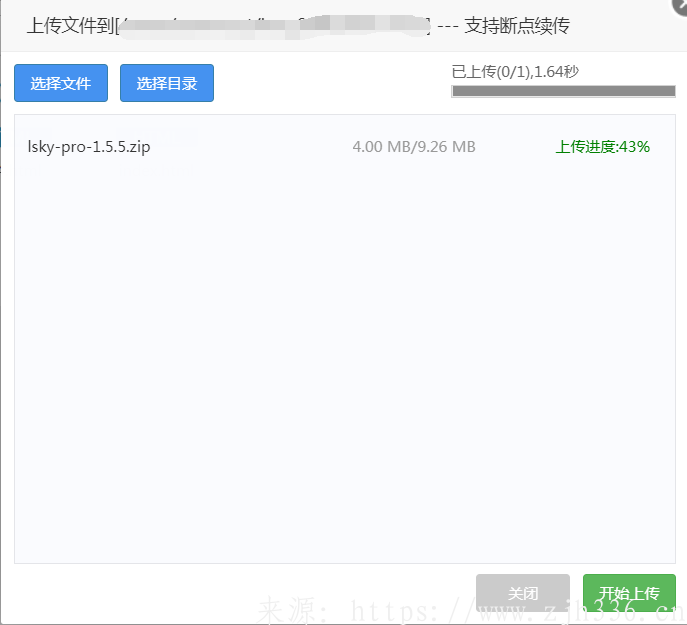Image resolution: width=687 pixels, height=625 pixels.
Task: Close the upload dialog with X icon
Action: [x=680, y=5]
